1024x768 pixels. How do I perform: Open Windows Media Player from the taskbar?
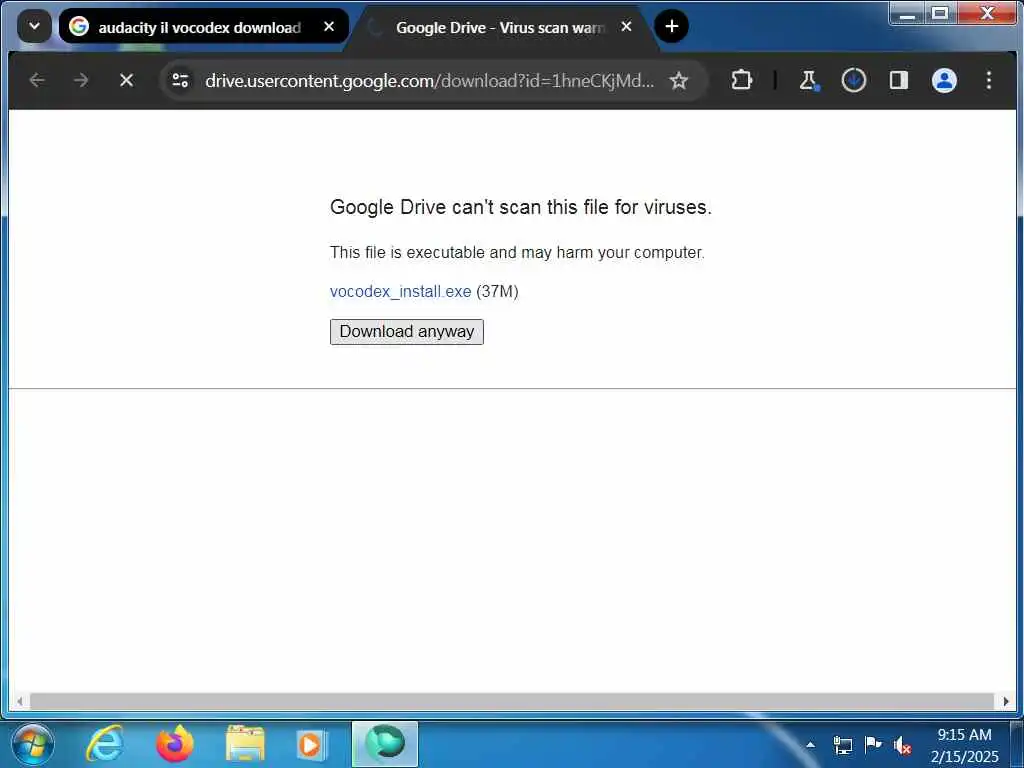point(310,744)
